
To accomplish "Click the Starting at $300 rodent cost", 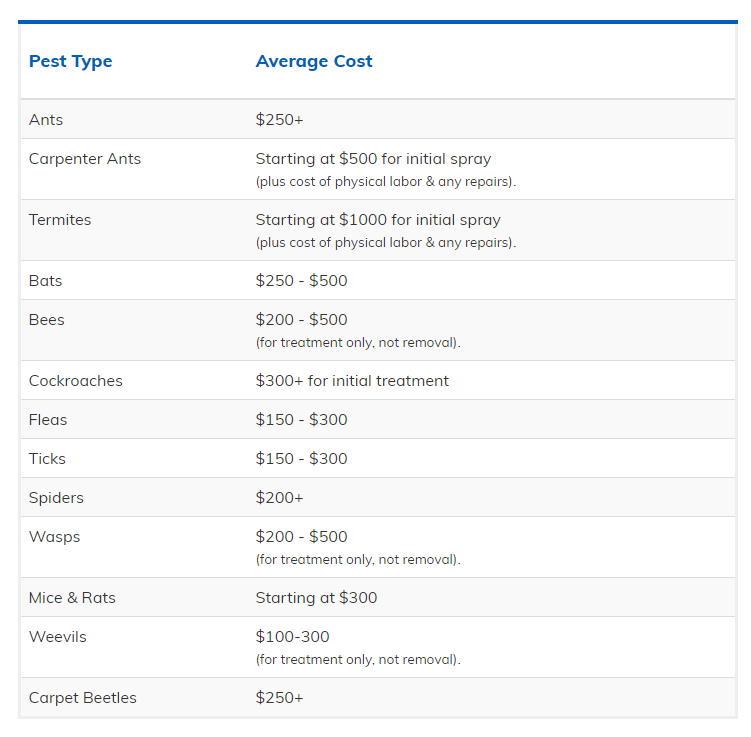I will pyautogui.click(x=316, y=598).
